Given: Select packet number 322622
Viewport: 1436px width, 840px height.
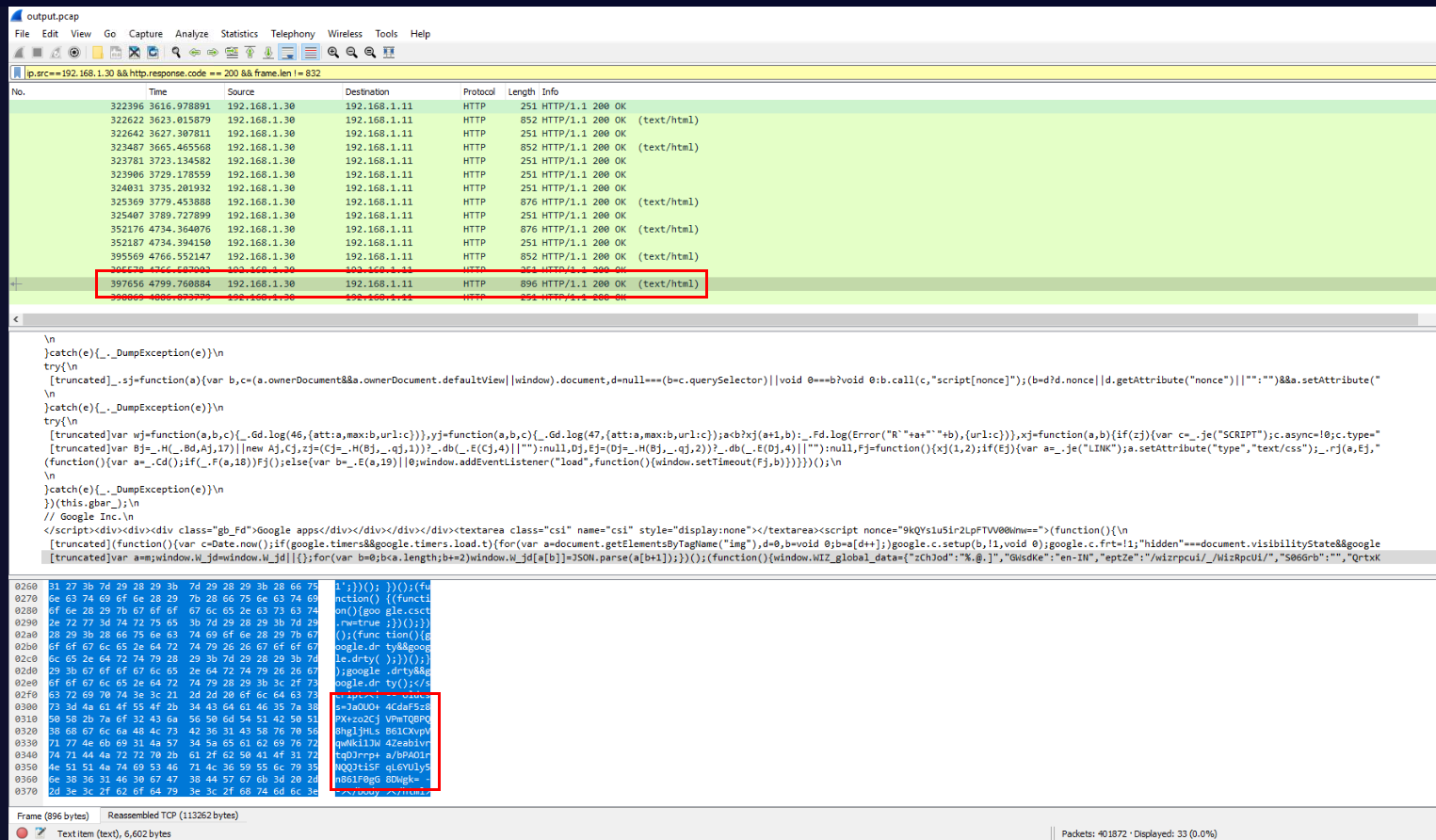Looking at the screenshot, I should tap(722, 121).
